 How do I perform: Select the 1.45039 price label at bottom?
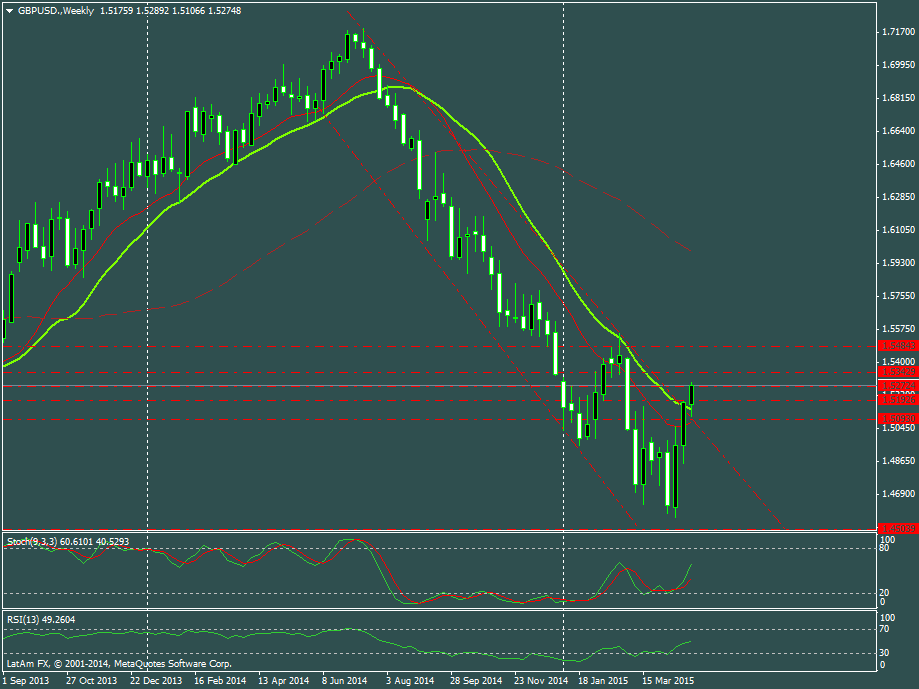pos(897,528)
